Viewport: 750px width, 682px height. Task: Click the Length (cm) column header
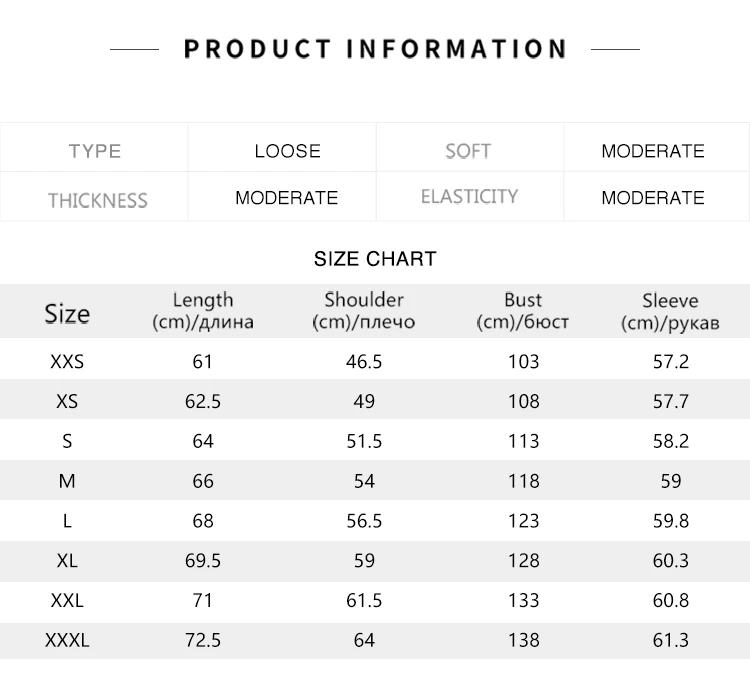click(203, 311)
